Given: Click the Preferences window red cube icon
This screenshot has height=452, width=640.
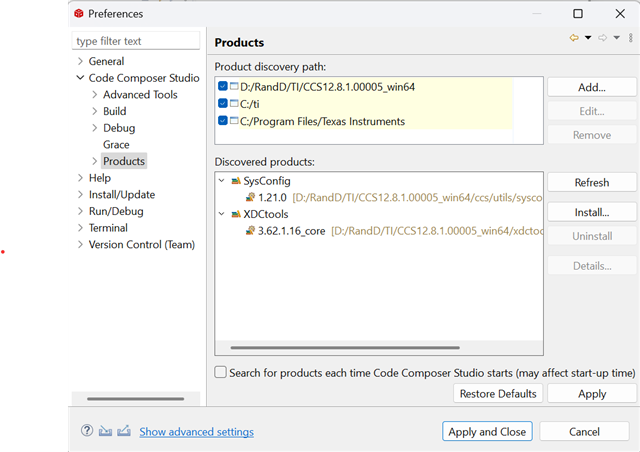Looking at the screenshot, I should (x=79, y=13).
